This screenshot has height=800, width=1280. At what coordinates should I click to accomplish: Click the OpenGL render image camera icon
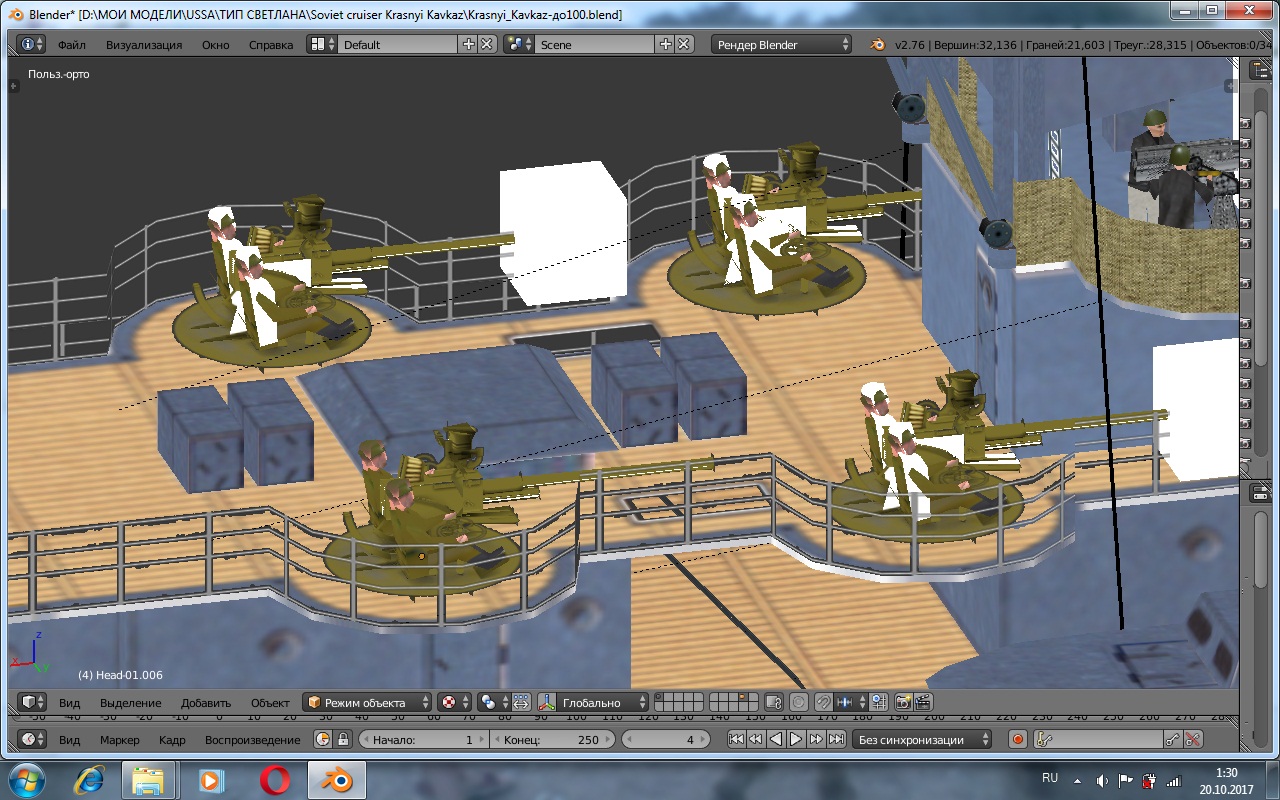[902, 702]
